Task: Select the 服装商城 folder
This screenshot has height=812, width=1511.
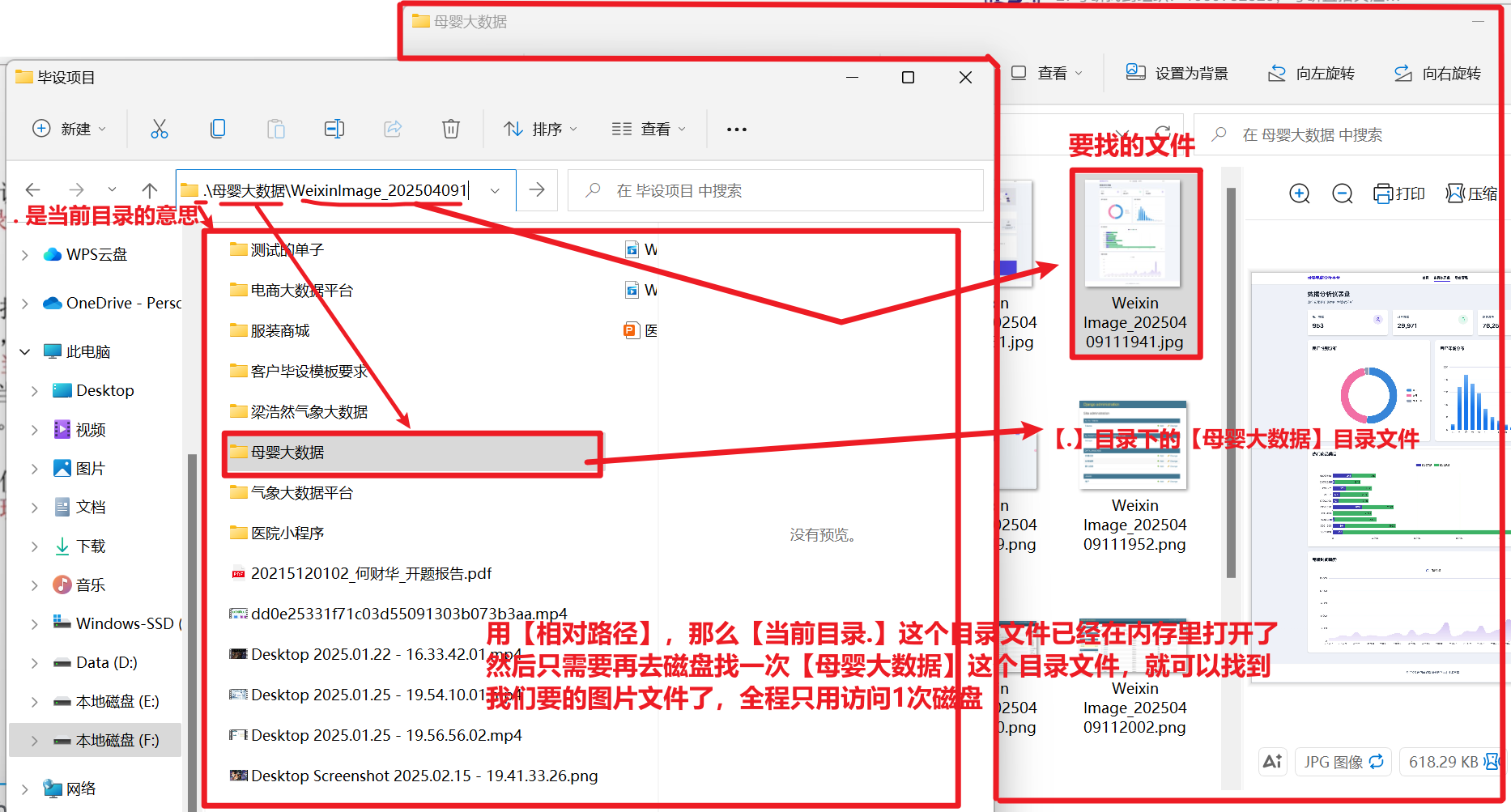Action: [x=270, y=331]
